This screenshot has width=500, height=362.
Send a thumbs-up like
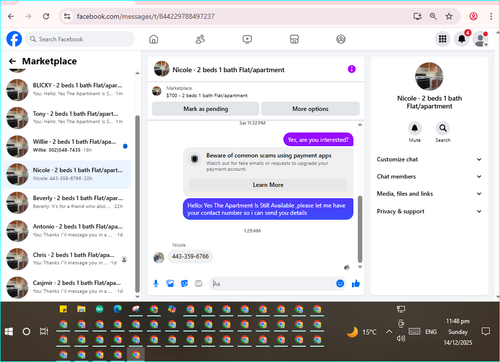tap(356, 284)
